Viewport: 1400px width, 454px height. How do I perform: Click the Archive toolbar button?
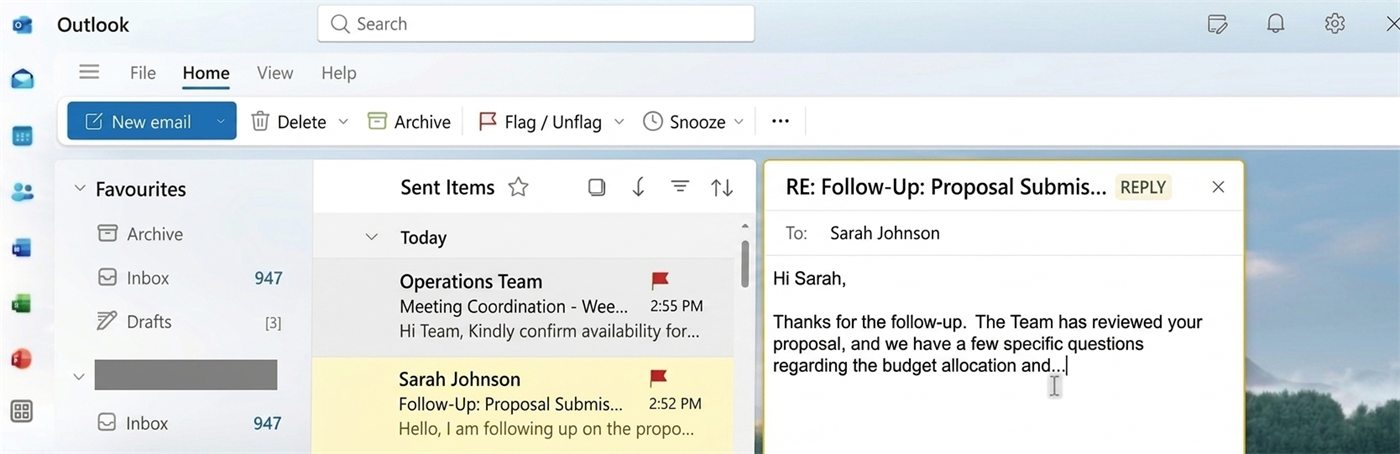point(409,122)
